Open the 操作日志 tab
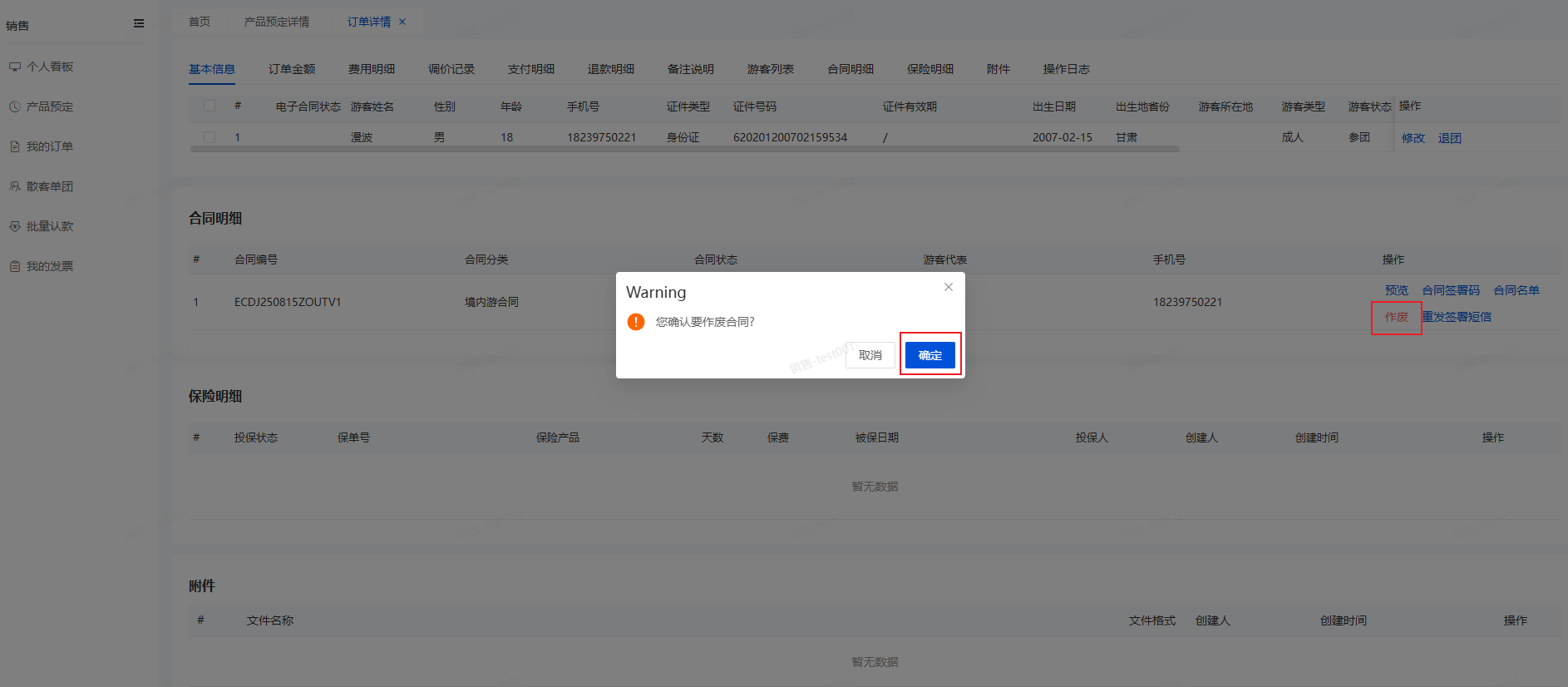This screenshot has height=687, width=1568. click(x=1066, y=69)
